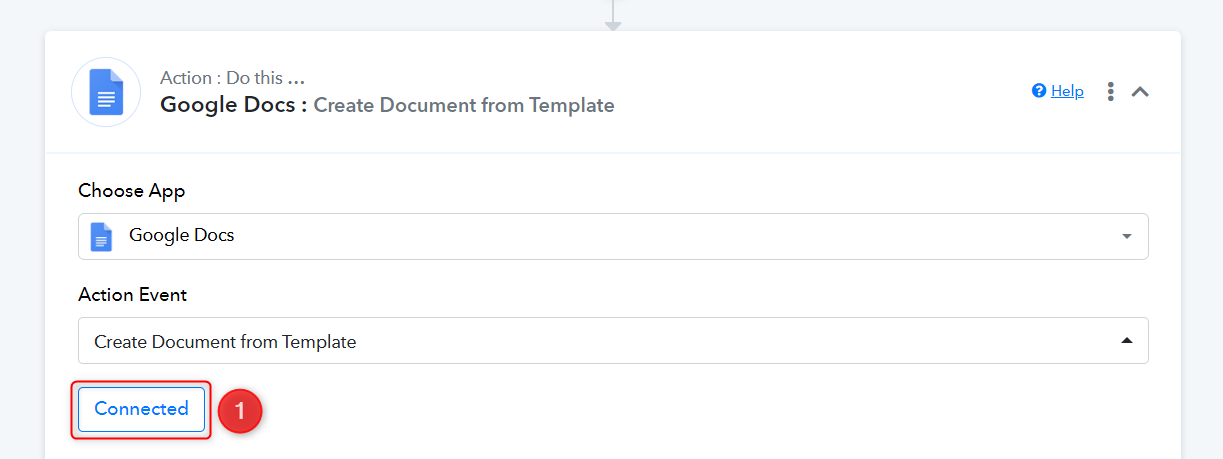Open the Help link

[1067, 91]
